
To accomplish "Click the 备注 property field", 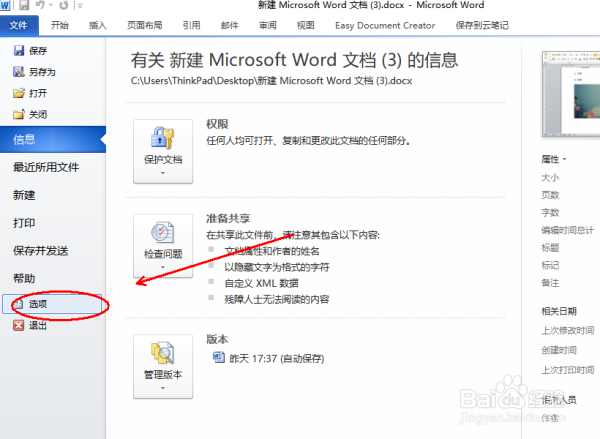I will coord(550,283).
